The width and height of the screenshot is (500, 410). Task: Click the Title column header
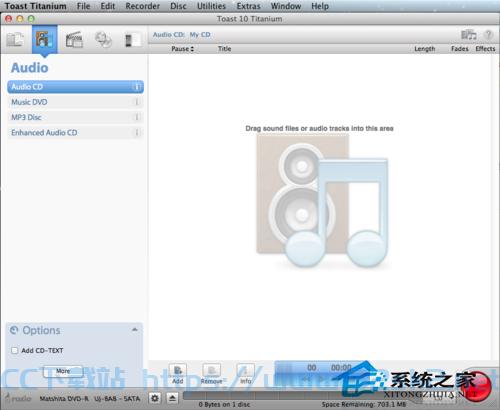224,49
